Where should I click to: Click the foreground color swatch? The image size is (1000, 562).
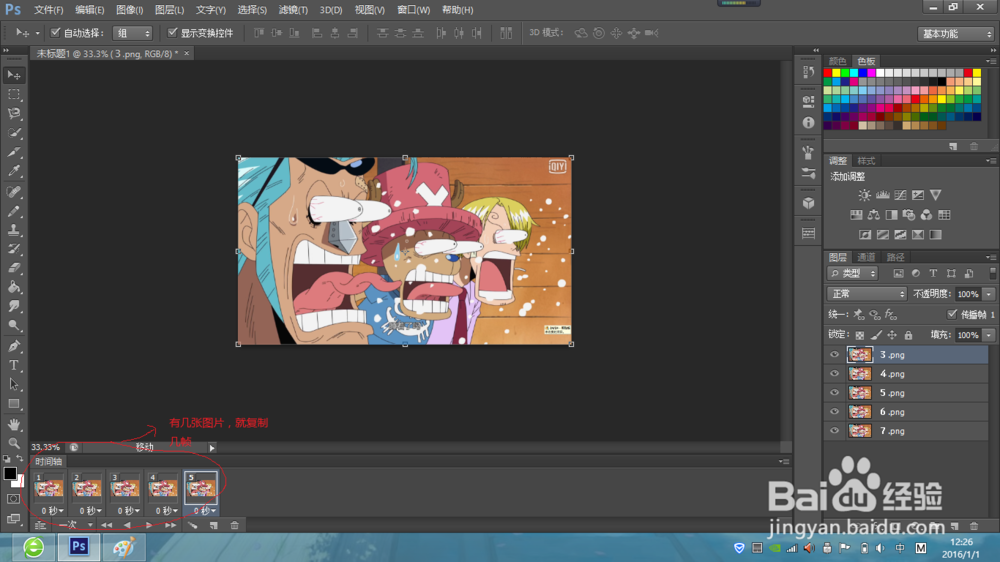tap(10, 473)
